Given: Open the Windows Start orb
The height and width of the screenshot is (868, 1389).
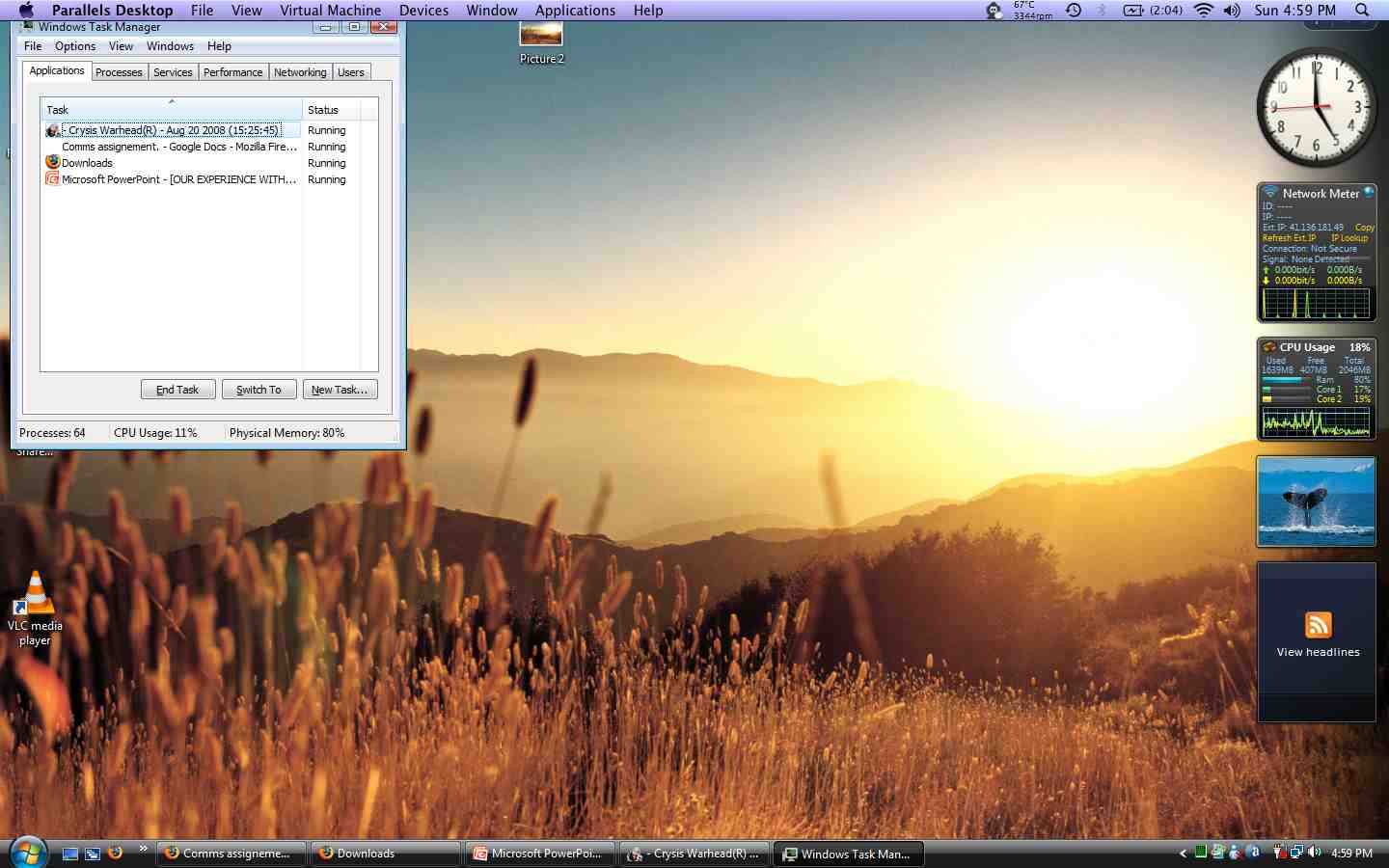Looking at the screenshot, I should click(28, 853).
